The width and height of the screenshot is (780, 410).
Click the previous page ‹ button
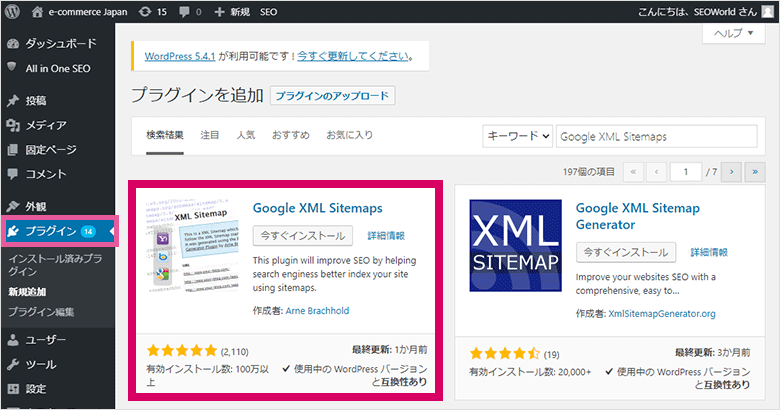point(657,172)
